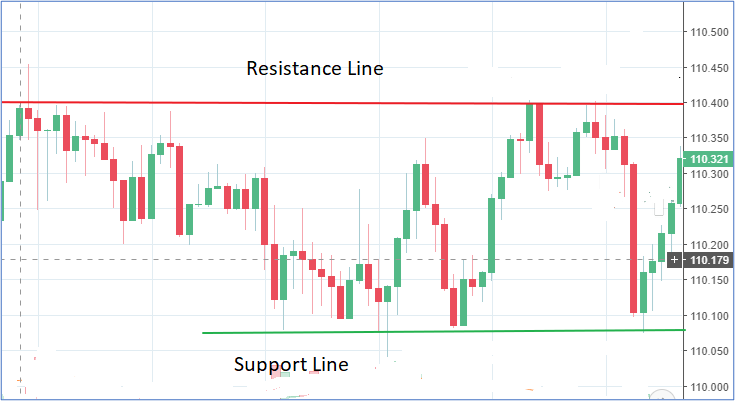The width and height of the screenshot is (735, 401).
Task: Click the 110.050 price axis label
Action: [x=709, y=351]
